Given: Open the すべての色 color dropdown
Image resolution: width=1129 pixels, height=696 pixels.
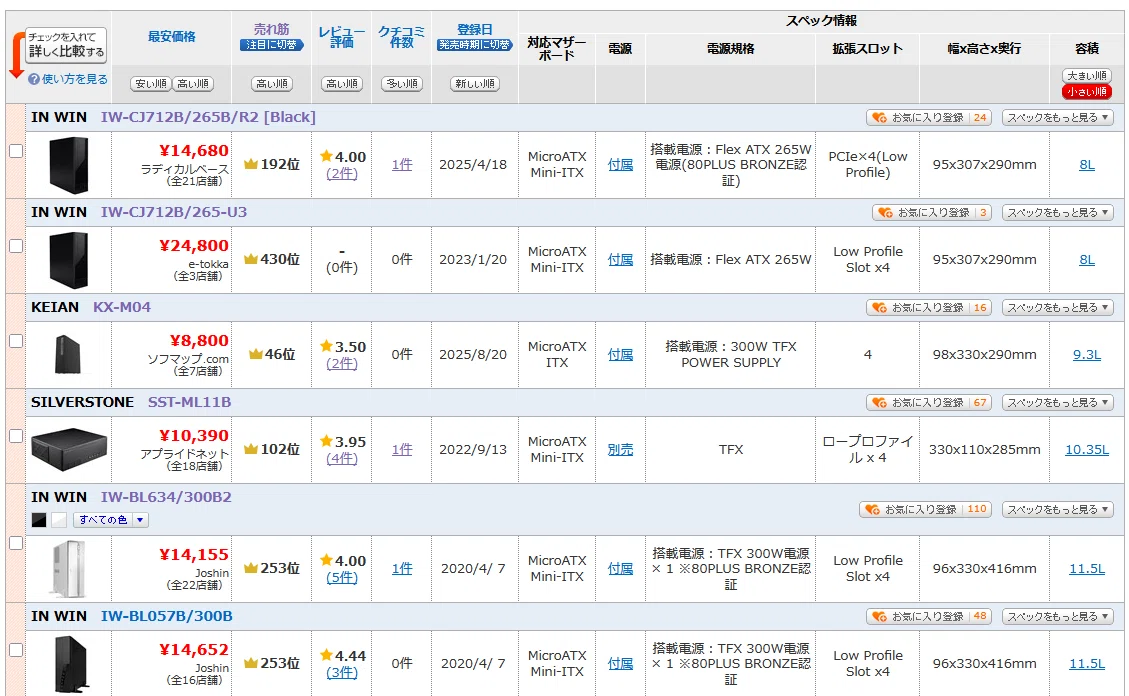Looking at the screenshot, I should [111, 520].
